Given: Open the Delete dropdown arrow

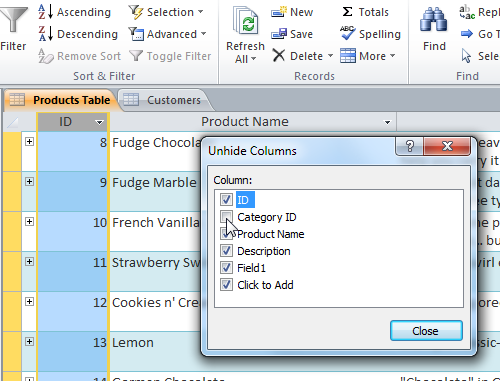Looking at the screenshot, I should [x=330, y=56].
